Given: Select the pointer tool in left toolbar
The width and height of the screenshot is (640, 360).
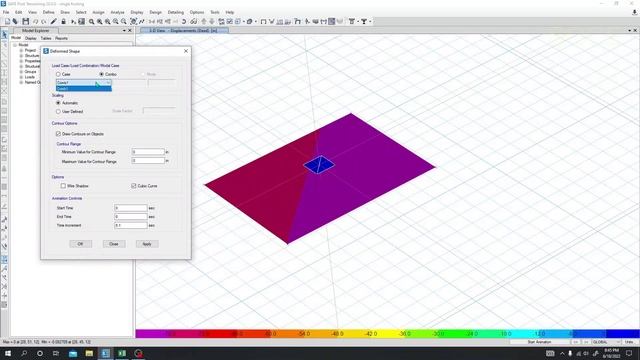Looking at the screenshot, I should (4, 35).
